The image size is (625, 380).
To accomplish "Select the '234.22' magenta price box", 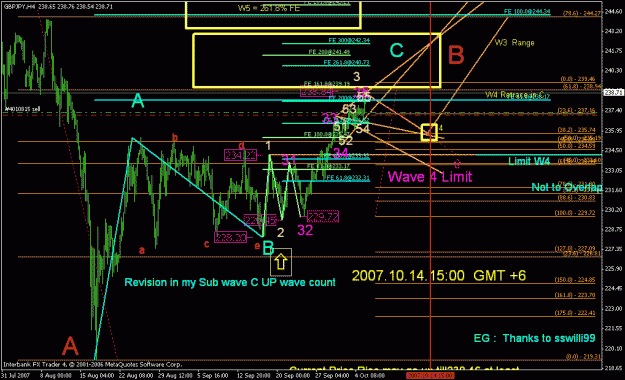I will coord(240,155).
